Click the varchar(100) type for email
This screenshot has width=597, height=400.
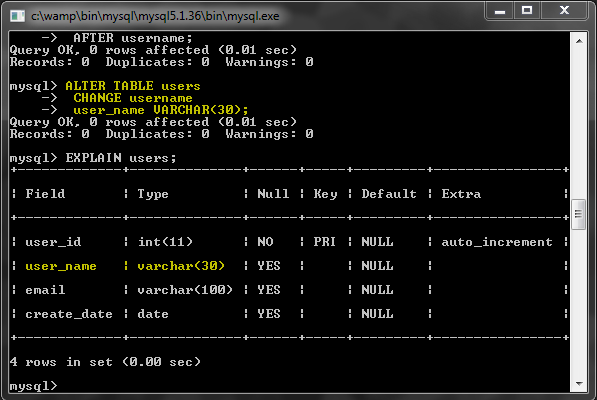point(185,290)
